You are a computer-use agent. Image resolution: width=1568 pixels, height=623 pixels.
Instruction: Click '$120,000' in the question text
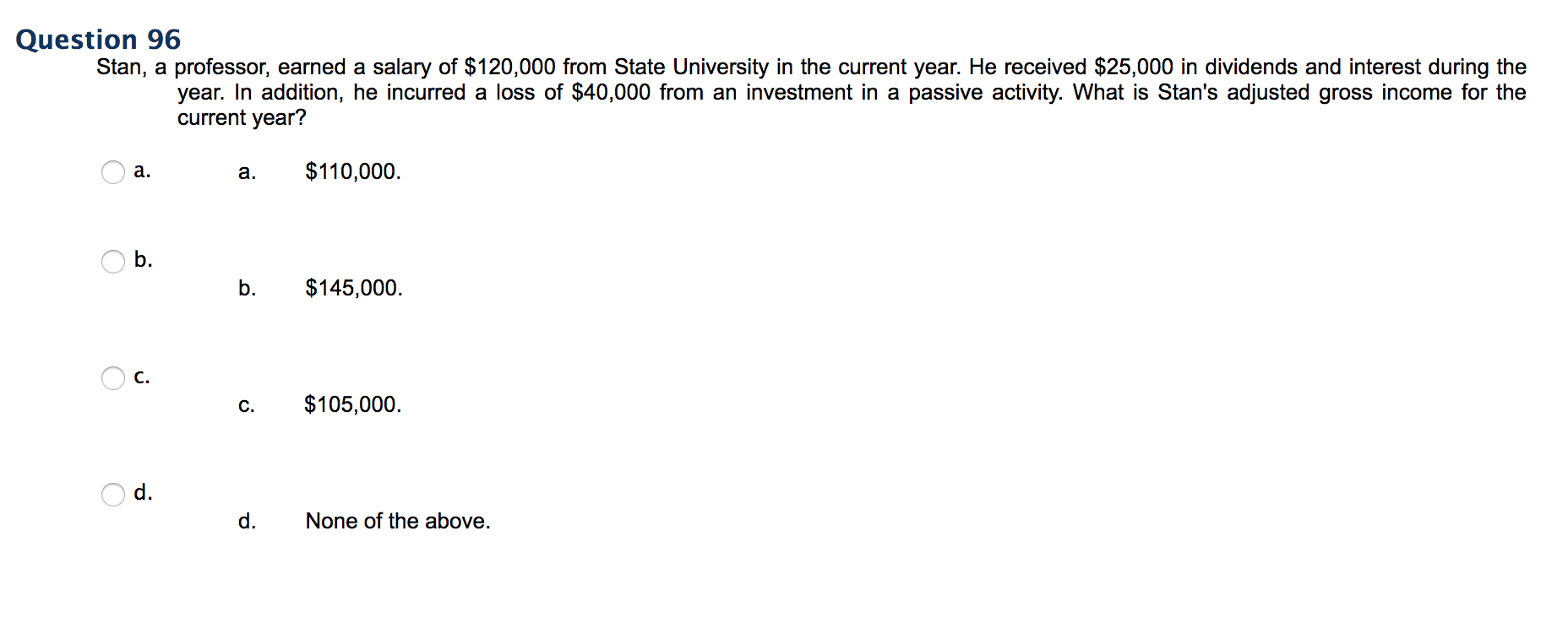tap(510, 67)
